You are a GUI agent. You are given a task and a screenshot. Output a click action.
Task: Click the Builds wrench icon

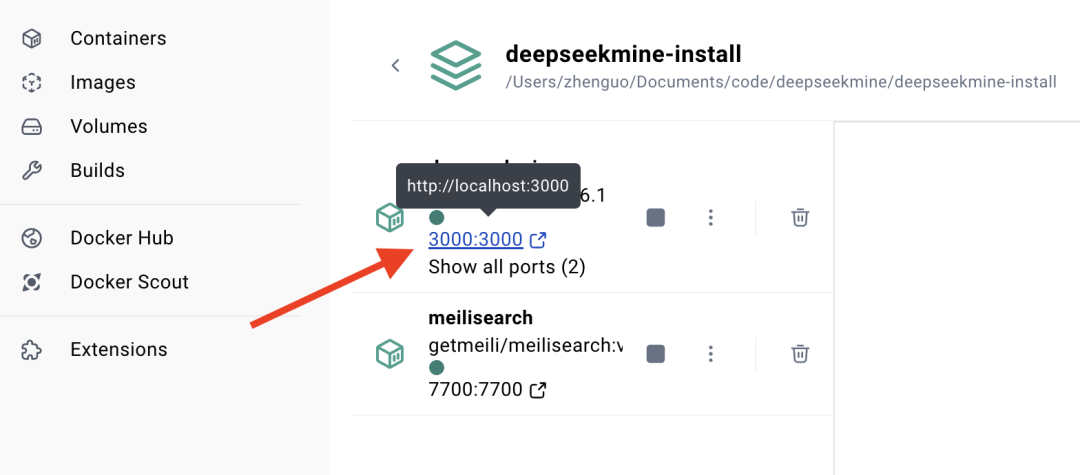(32, 171)
